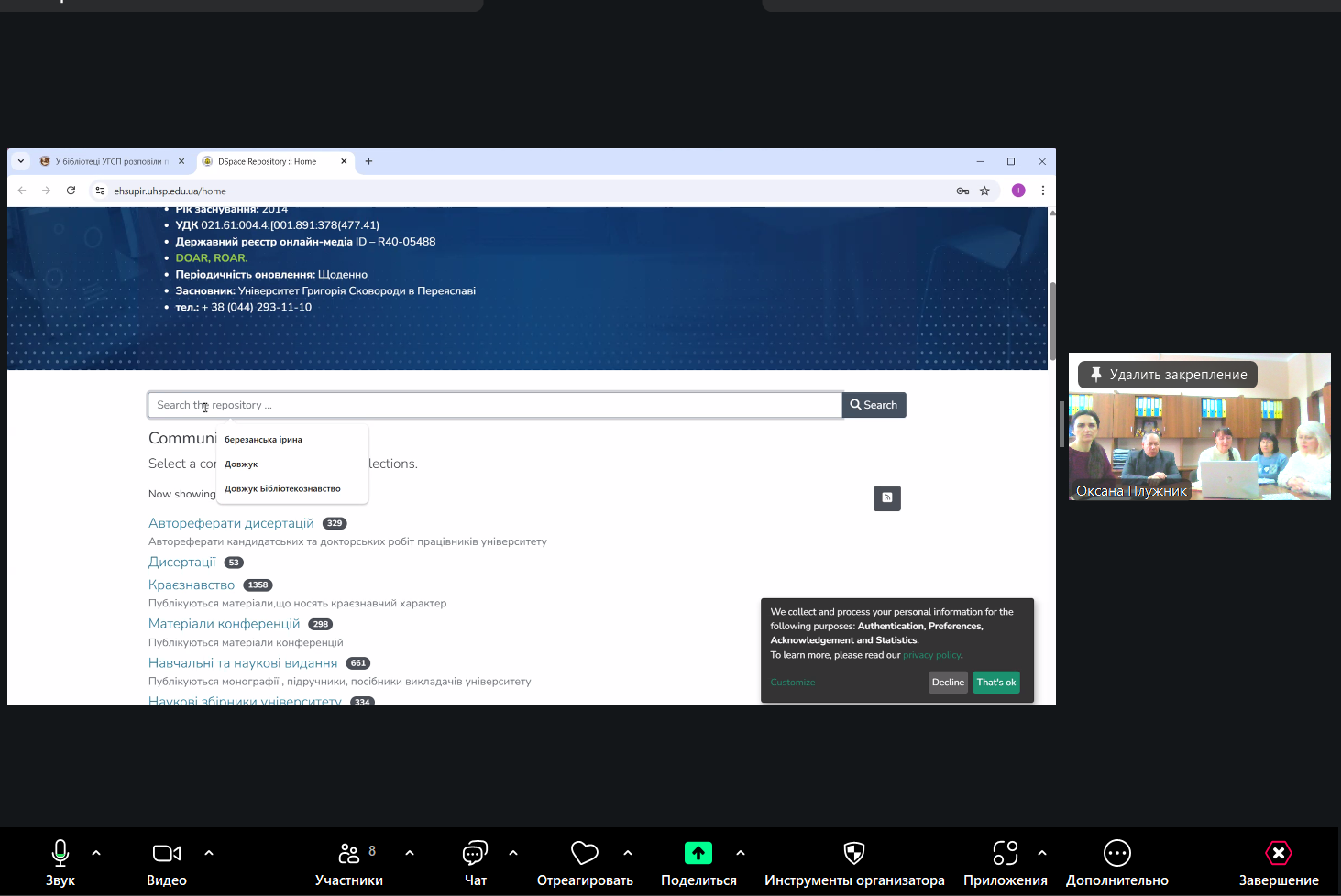The width and height of the screenshot is (1341, 896).
Task: Click the Отреагировать heart icon
Action: [584, 854]
